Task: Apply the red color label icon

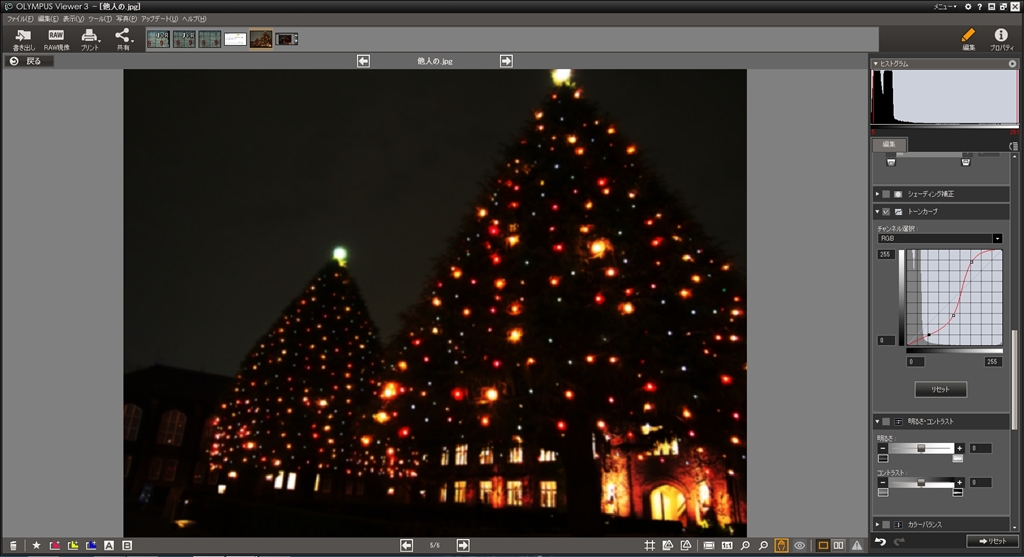Action: [x=55, y=545]
